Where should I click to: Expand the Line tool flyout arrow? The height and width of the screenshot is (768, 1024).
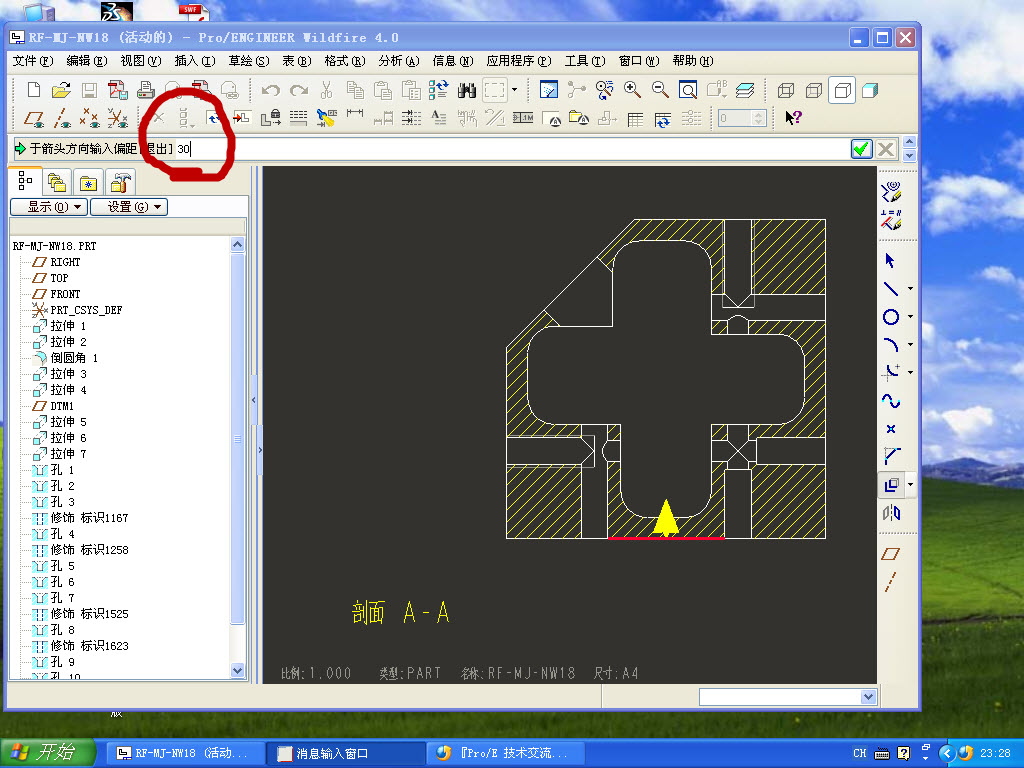point(910,289)
